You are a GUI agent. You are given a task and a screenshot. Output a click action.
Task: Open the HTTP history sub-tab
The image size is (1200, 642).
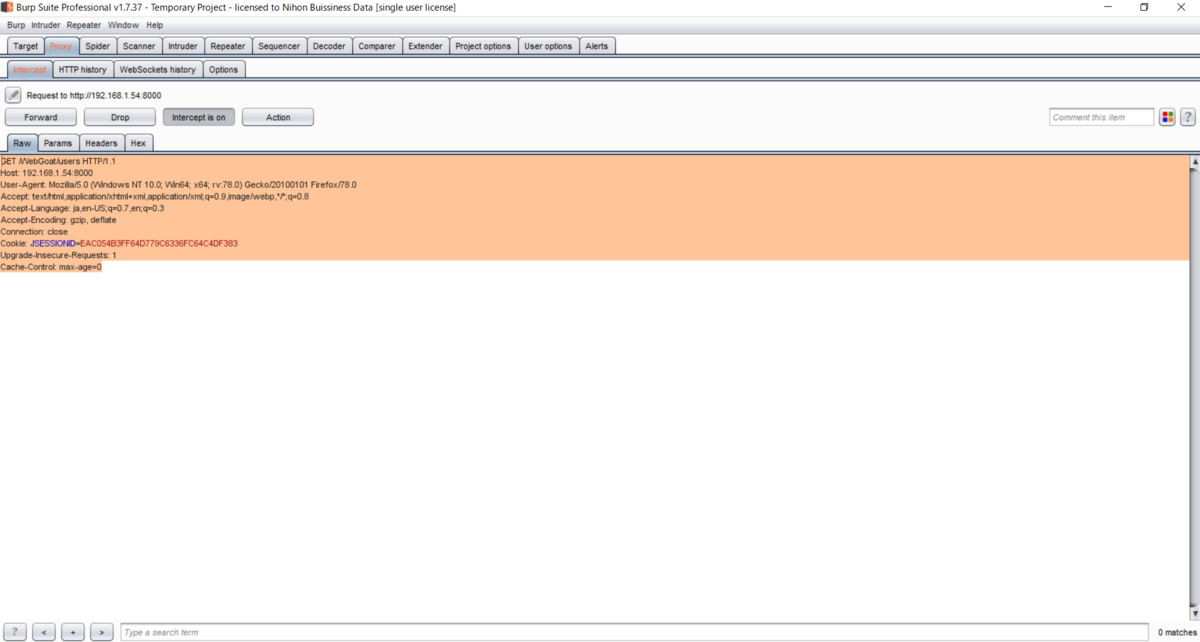coord(82,70)
